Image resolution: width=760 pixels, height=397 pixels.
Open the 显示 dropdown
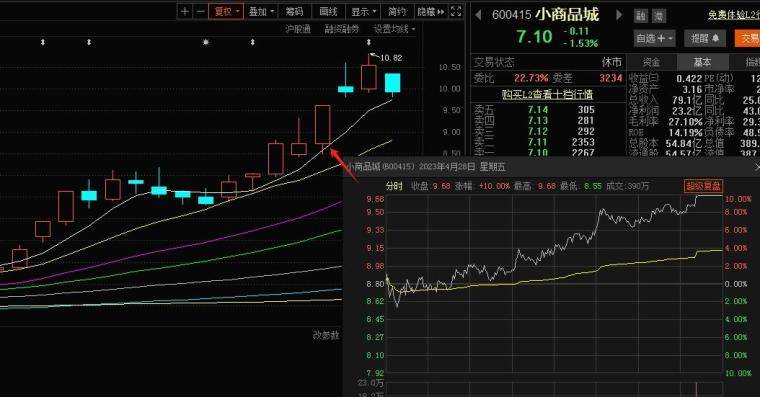tap(363, 12)
